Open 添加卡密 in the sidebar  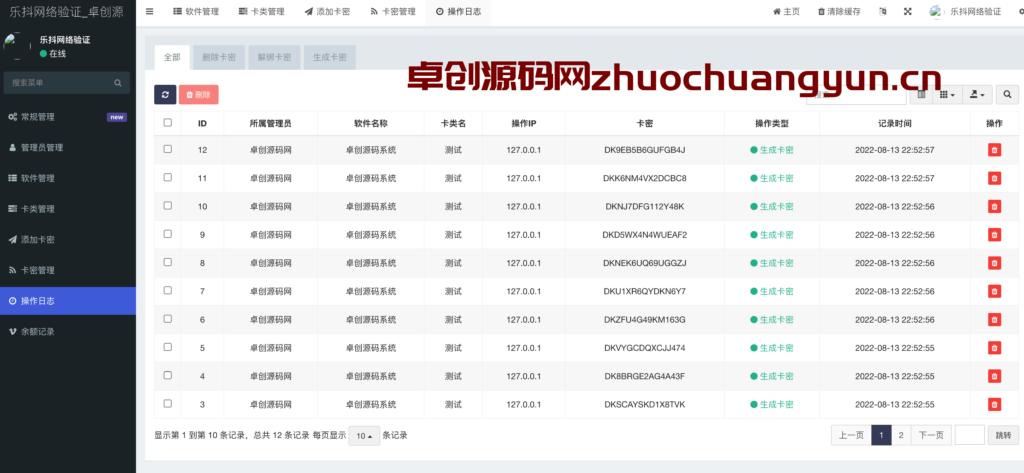tap(68, 240)
